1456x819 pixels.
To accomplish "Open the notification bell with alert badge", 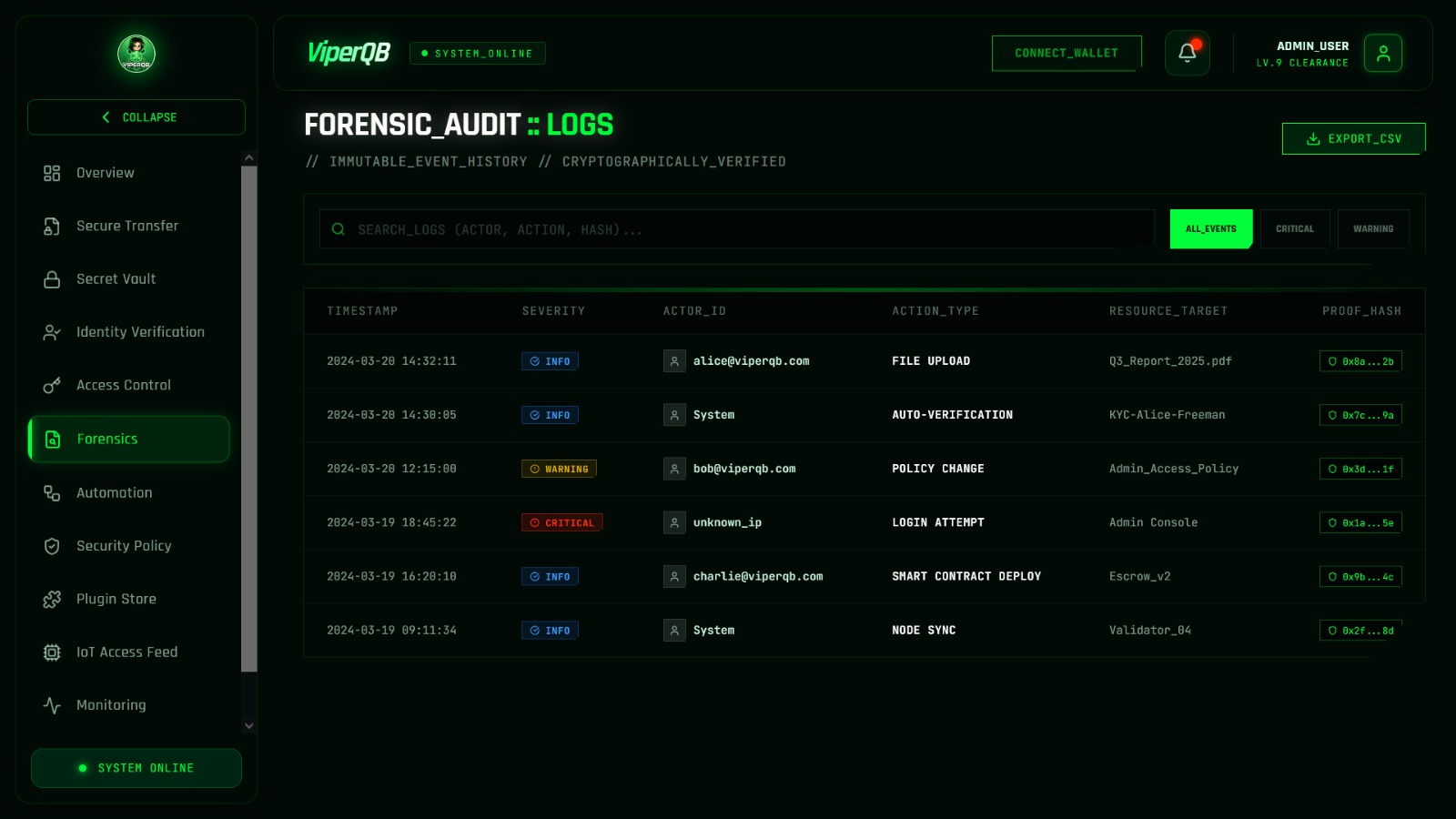I will point(1187,53).
